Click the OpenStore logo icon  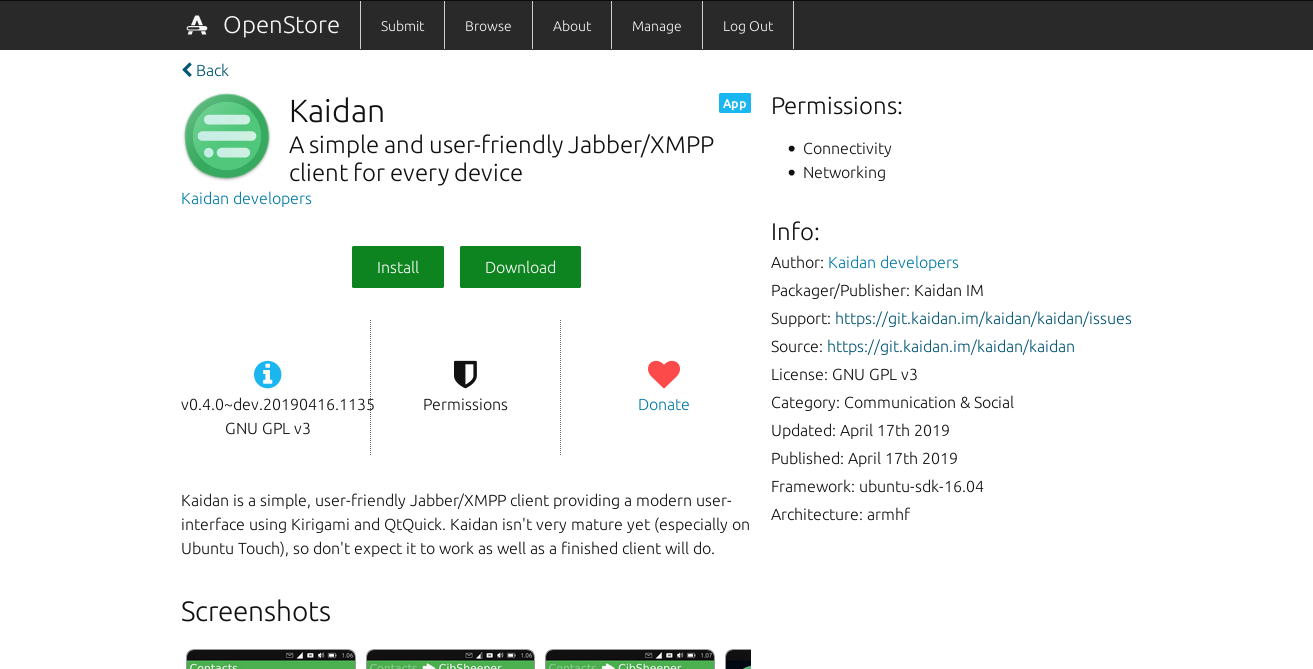[197, 25]
